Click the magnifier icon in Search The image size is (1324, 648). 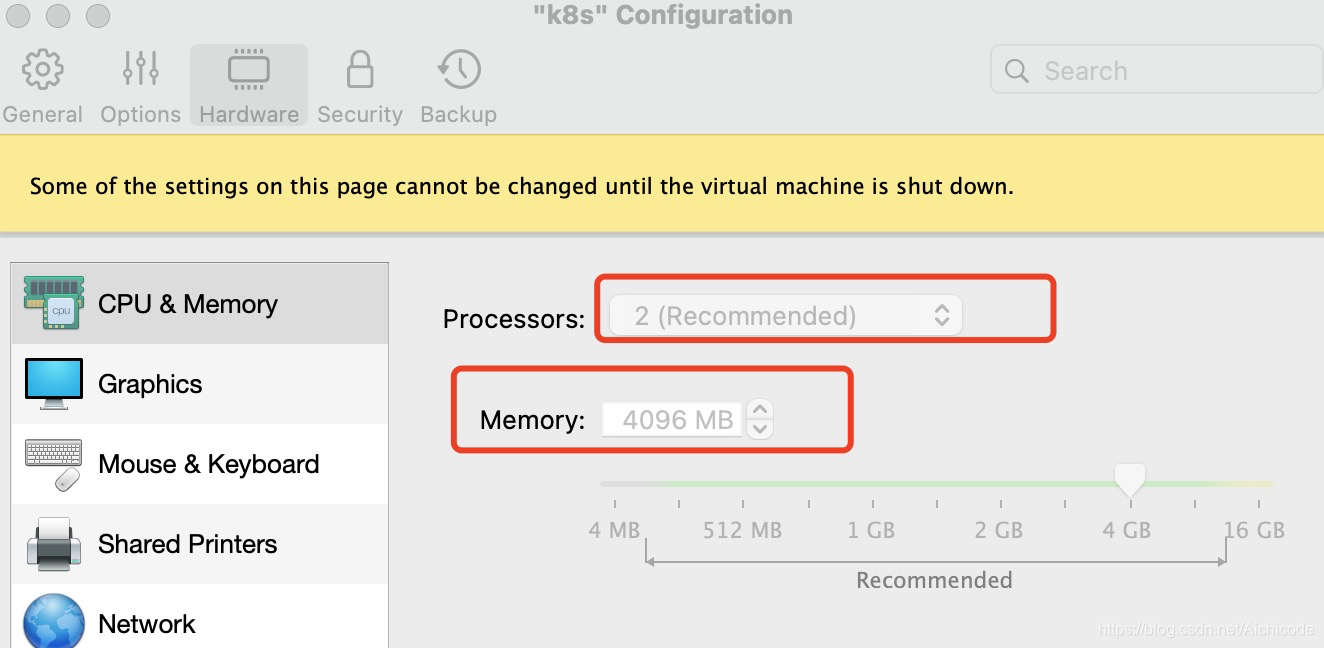(1017, 71)
